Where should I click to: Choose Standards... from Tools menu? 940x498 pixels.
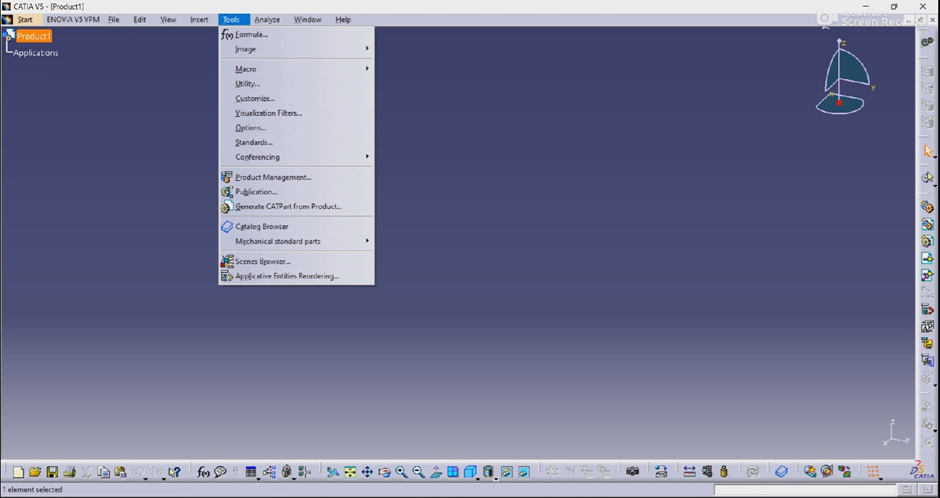(297, 143)
